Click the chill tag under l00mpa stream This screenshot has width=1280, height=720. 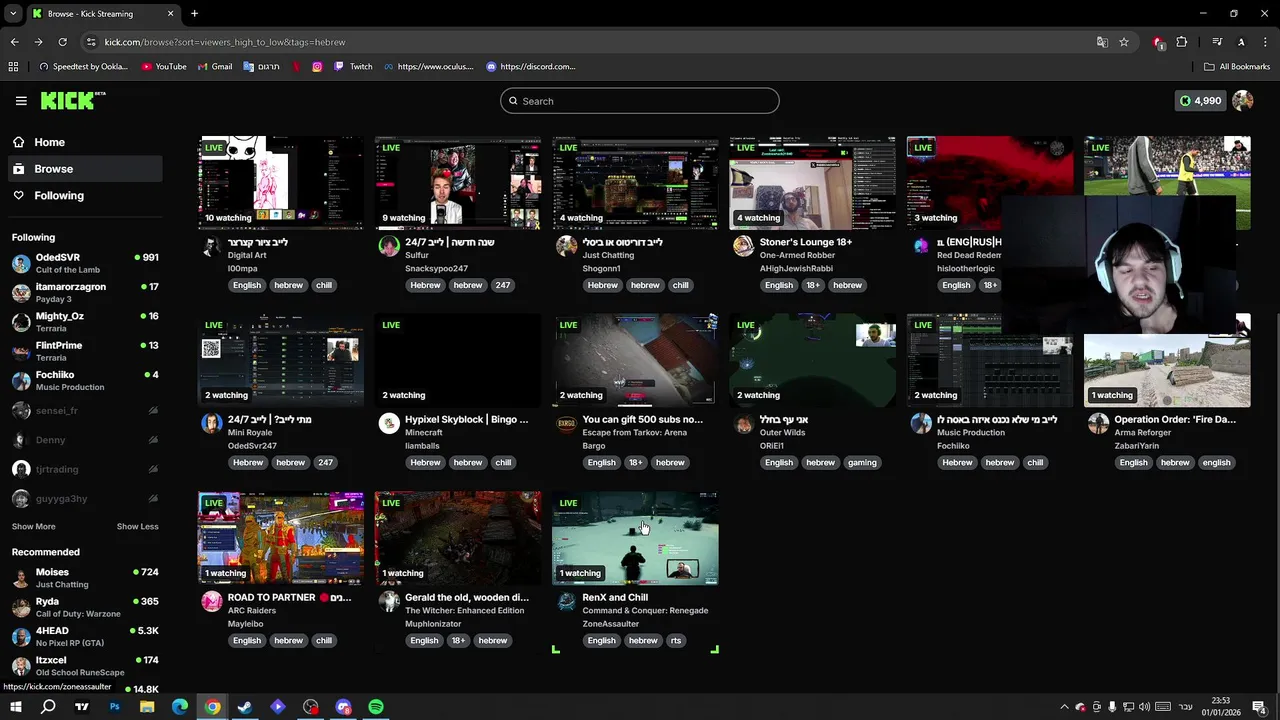(x=324, y=286)
